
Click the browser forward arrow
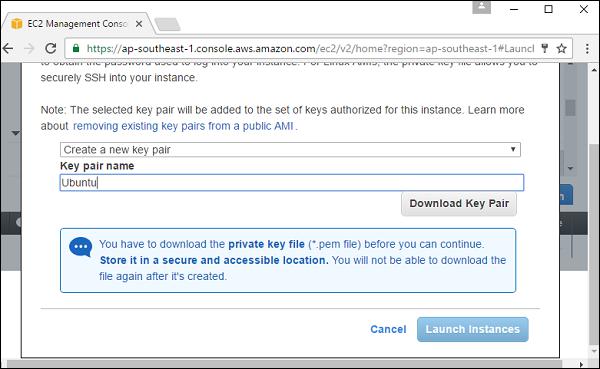coord(29,49)
